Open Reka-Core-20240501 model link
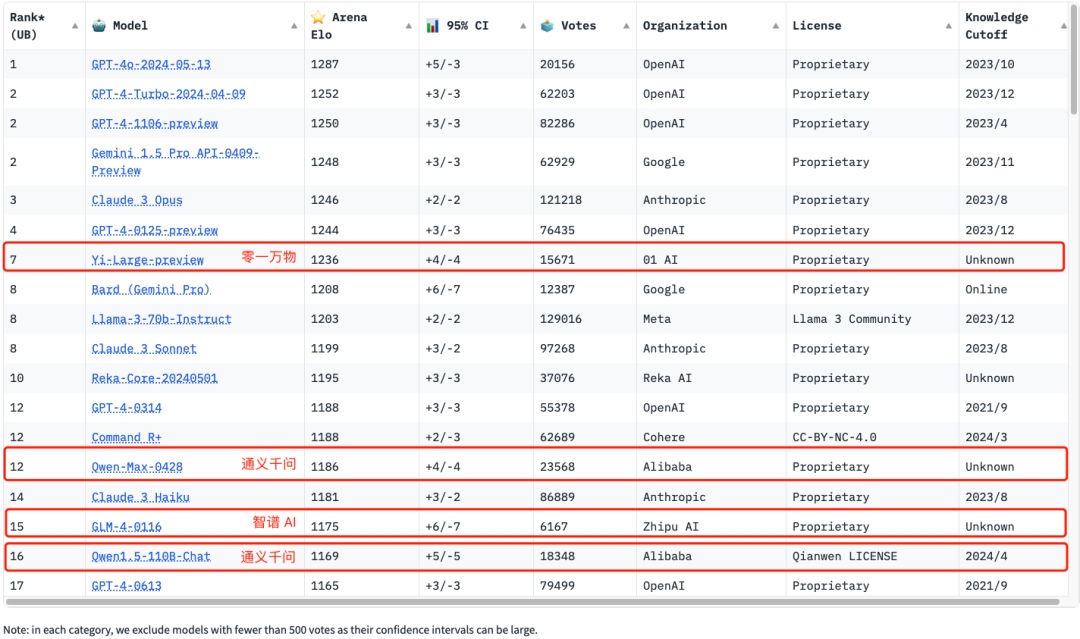The height and width of the screenshot is (639, 1080). click(x=154, y=378)
